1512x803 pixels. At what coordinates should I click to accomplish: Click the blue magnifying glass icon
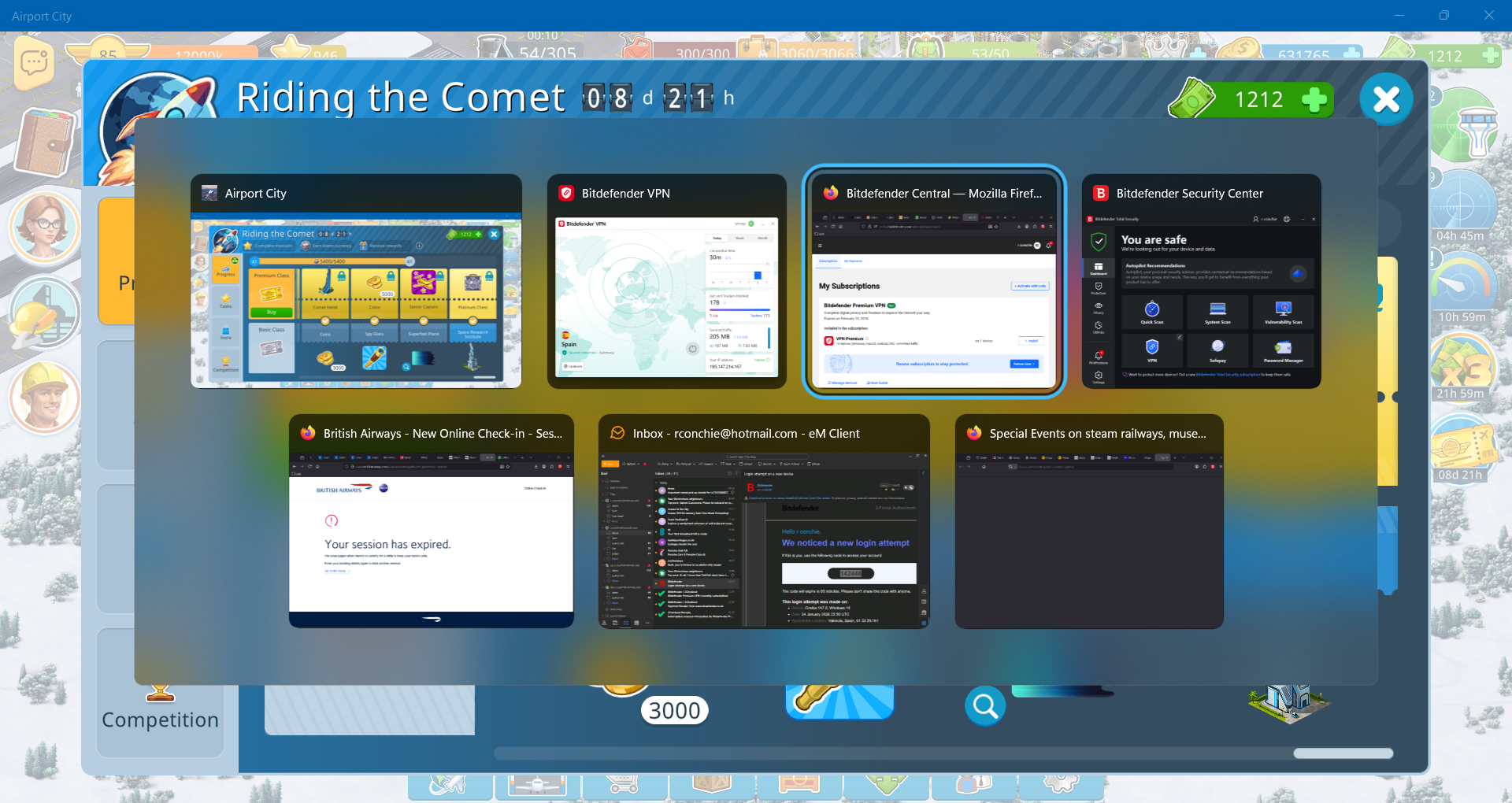pos(984,706)
